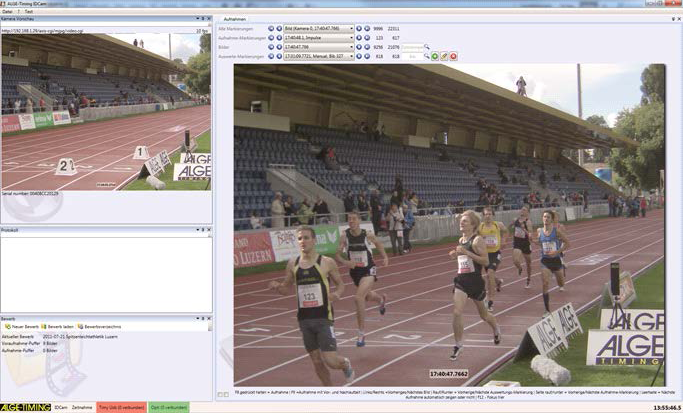Click the first small toggle below the photo

click(220, 394)
